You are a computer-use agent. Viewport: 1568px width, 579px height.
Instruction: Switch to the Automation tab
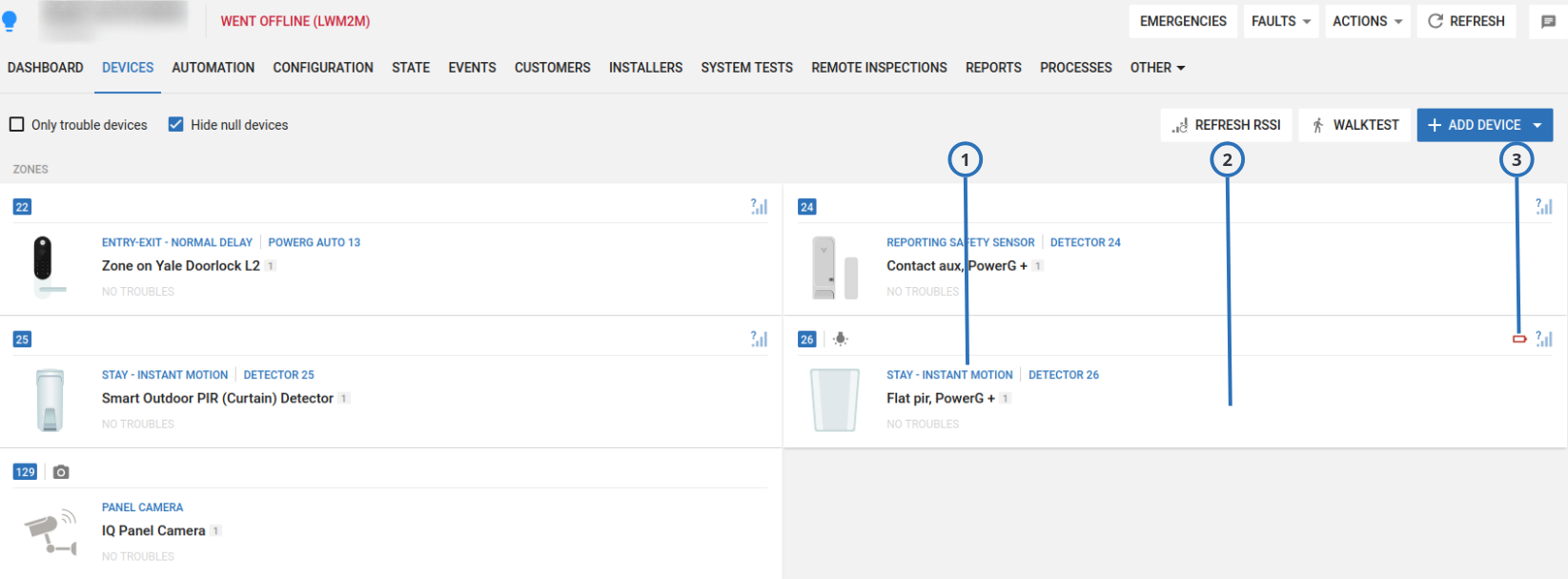(213, 68)
